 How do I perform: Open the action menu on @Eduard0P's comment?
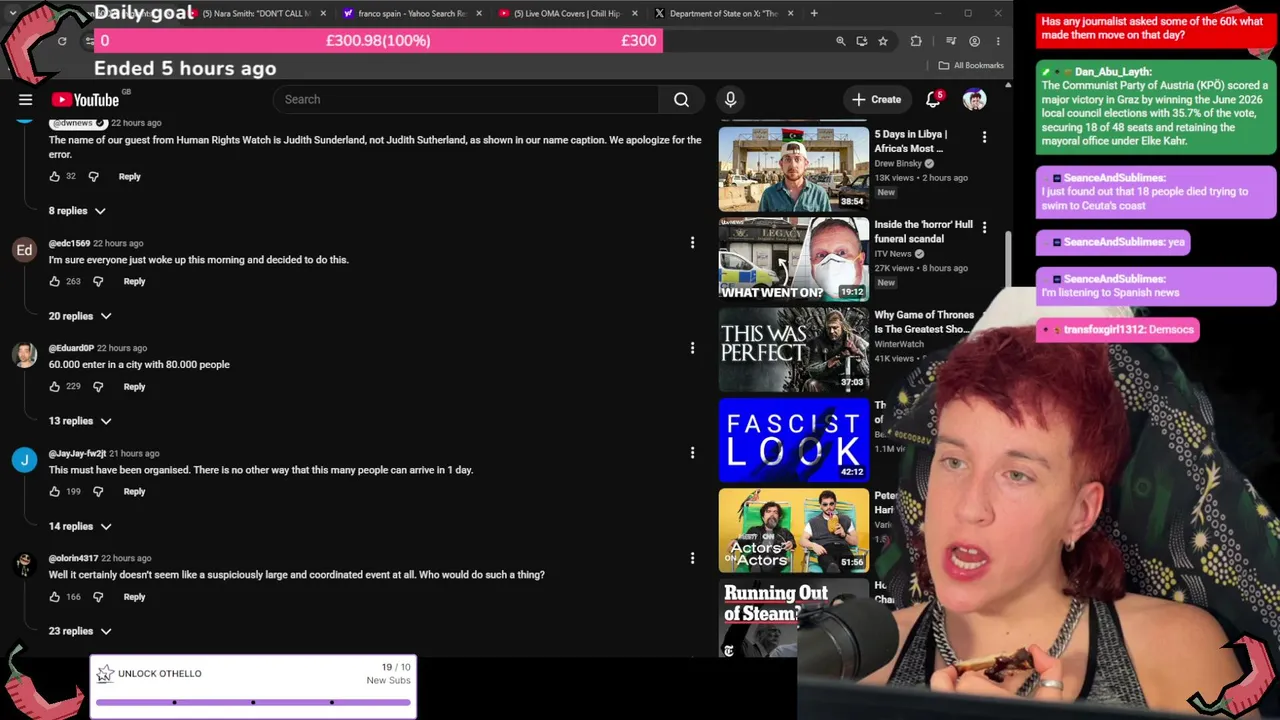(692, 348)
